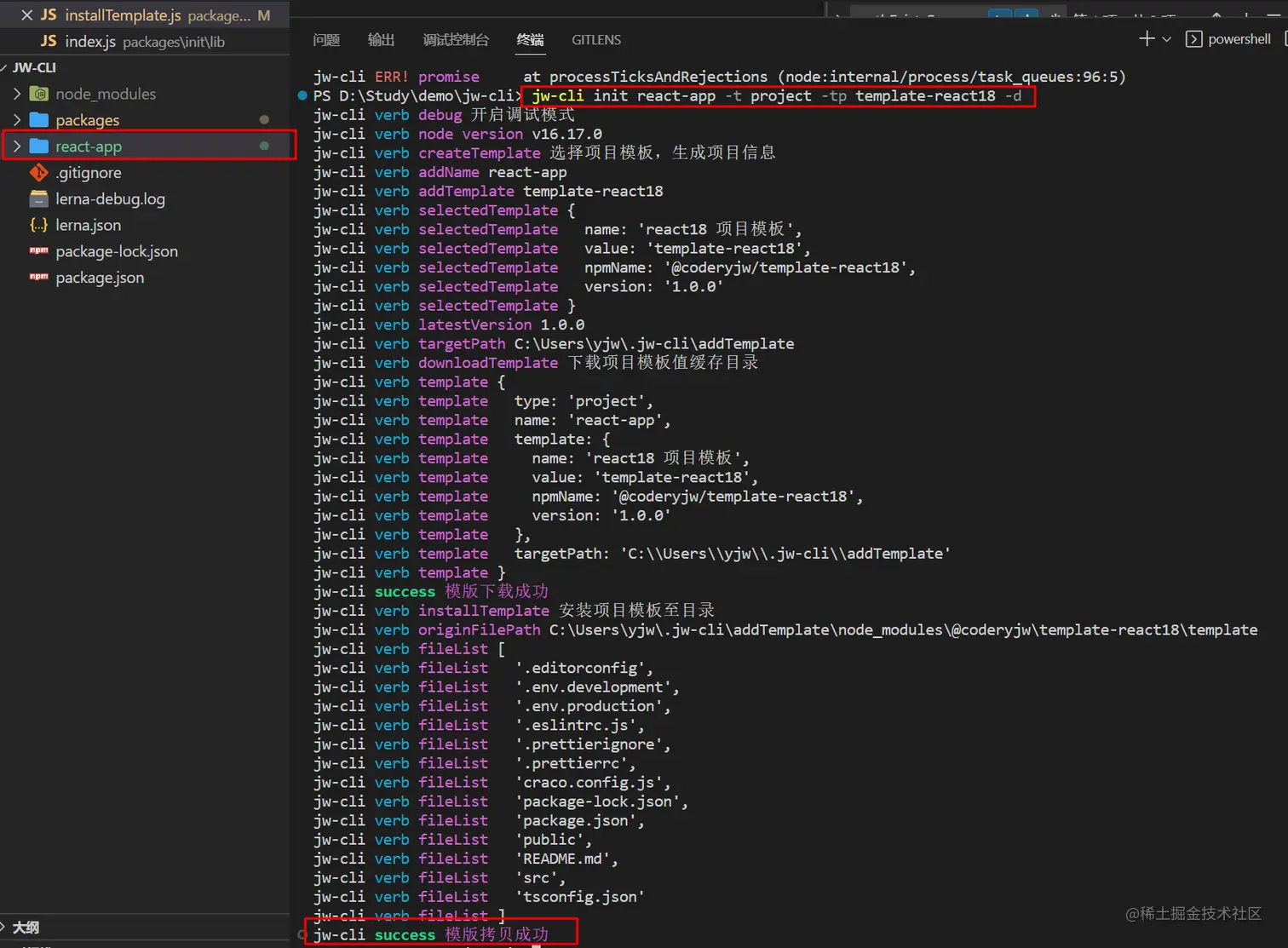1288x948 pixels.
Task: Select the powershell terminal label
Action: point(1239,39)
